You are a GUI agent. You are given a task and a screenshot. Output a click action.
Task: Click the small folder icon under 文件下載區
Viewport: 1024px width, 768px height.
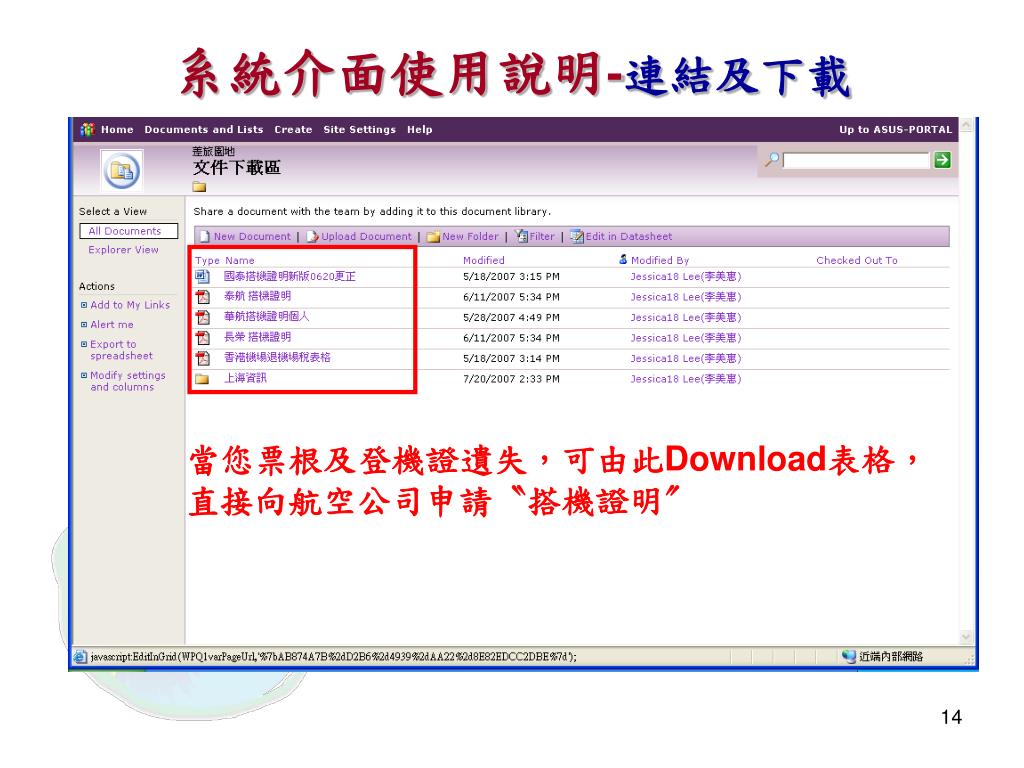point(199,187)
